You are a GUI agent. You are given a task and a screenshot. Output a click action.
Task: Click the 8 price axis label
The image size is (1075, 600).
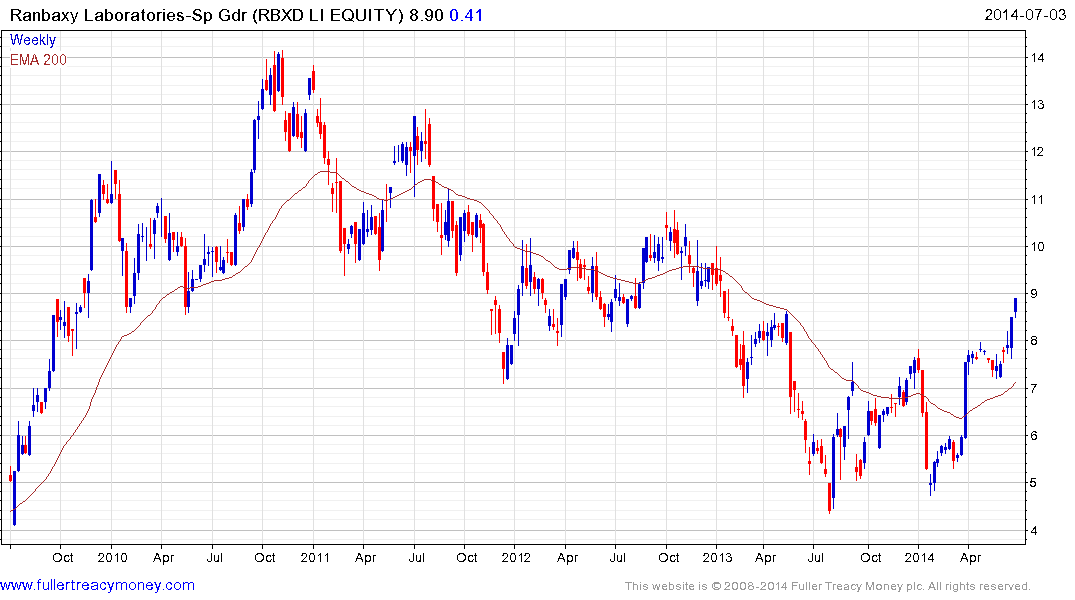coord(1034,341)
